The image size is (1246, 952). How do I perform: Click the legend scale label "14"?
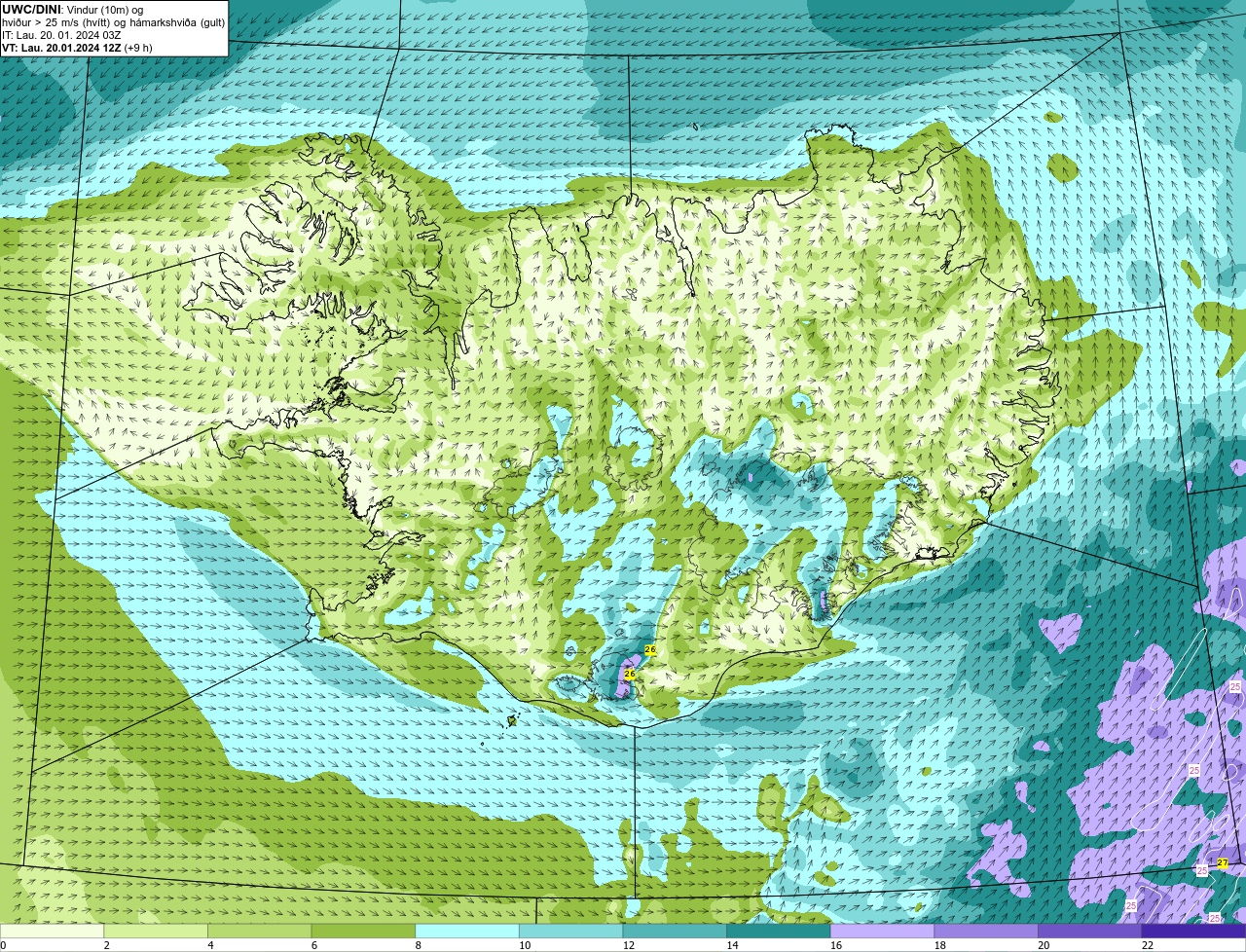733,945
